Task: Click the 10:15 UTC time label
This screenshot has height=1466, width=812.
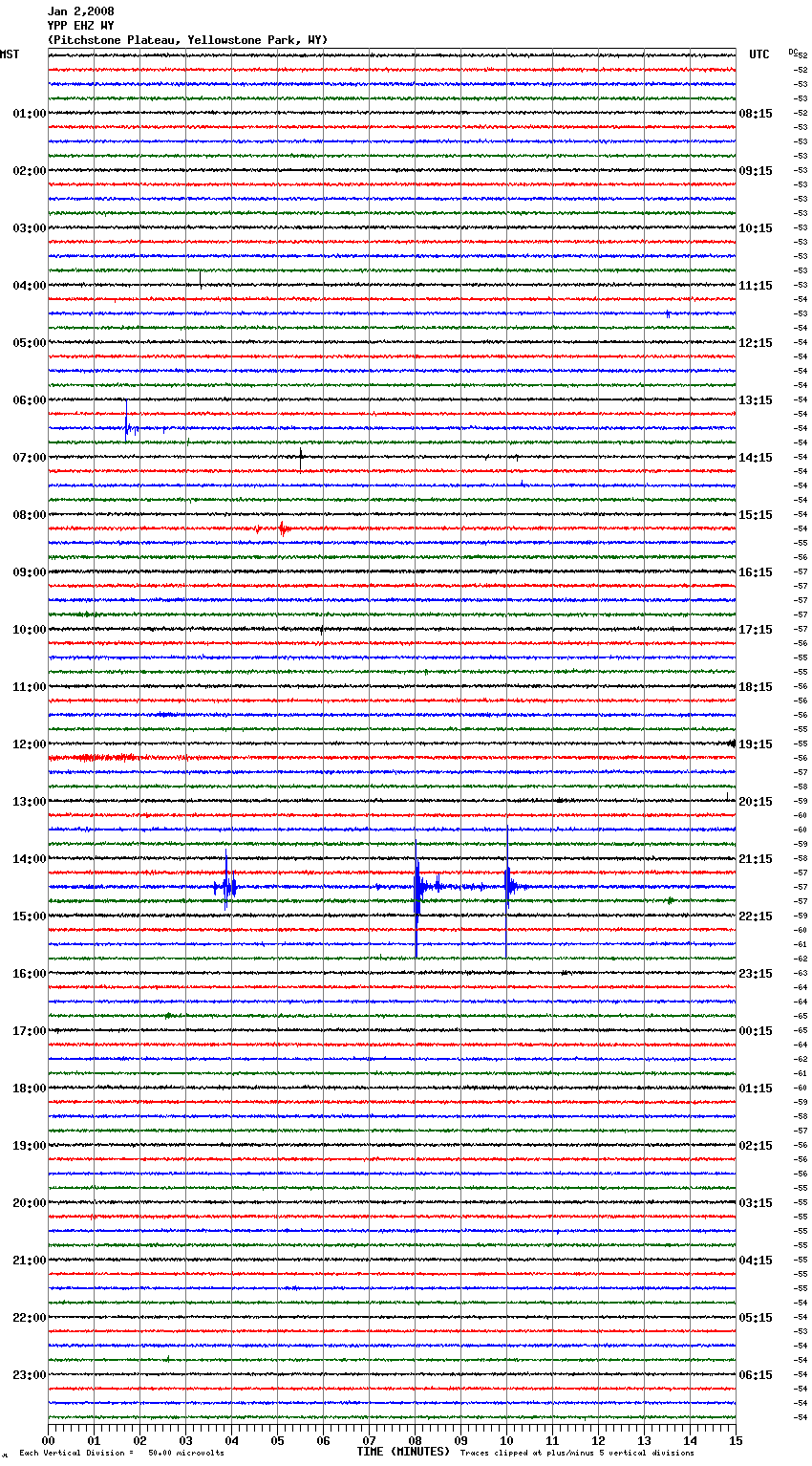Action: [756, 228]
